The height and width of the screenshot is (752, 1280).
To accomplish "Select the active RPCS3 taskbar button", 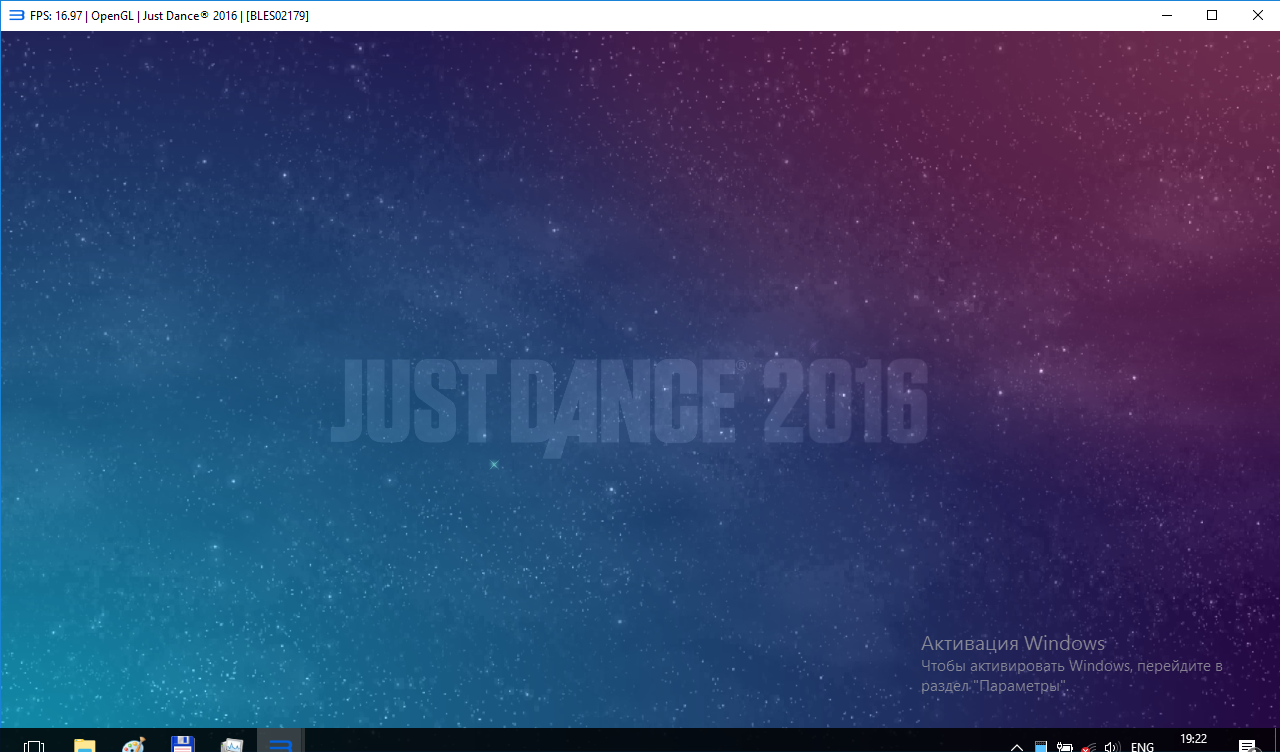I will (x=281, y=745).
